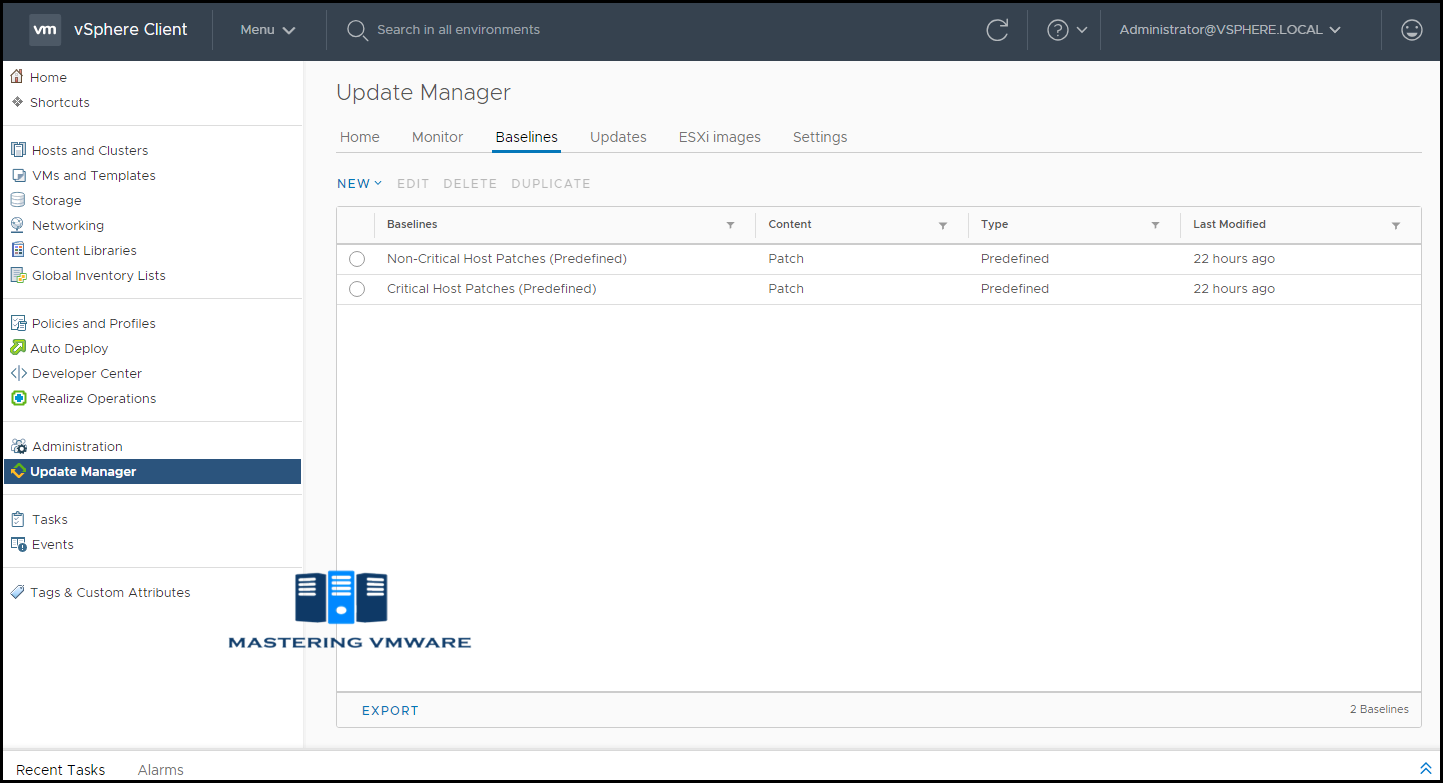Open Administration in navigation
The width and height of the screenshot is (1443, 783).
coord(77,446)
